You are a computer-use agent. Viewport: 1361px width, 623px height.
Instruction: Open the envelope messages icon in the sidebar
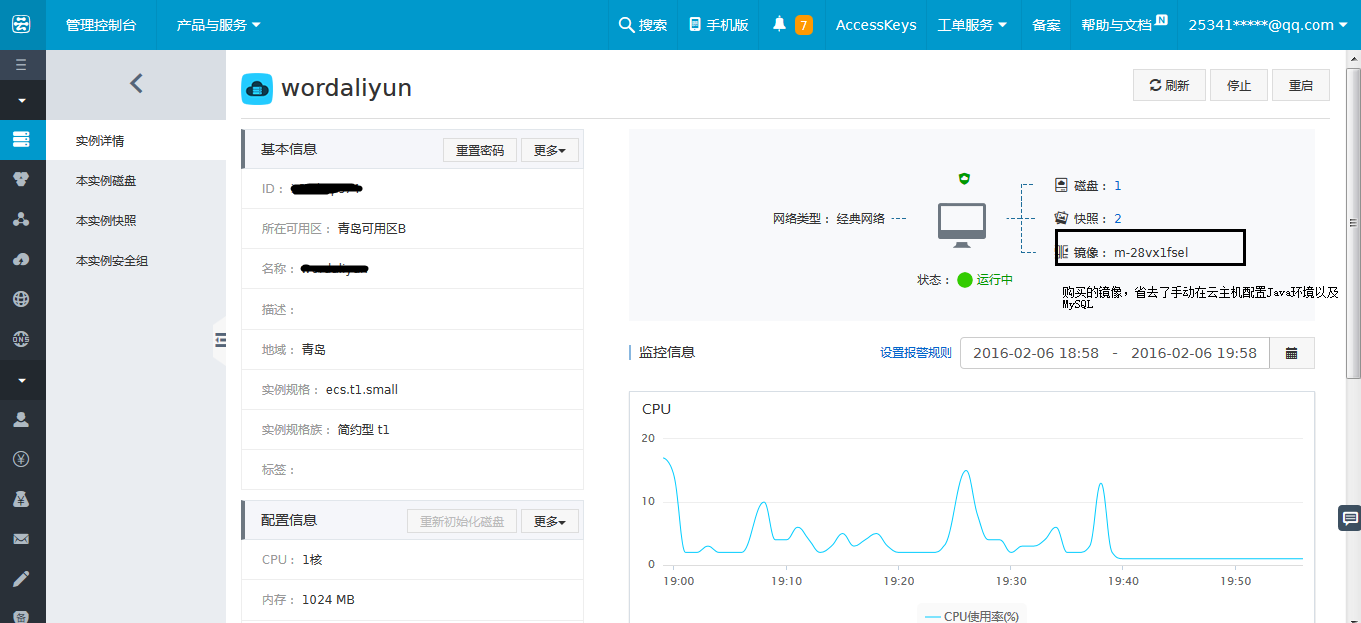pos(22,539)
